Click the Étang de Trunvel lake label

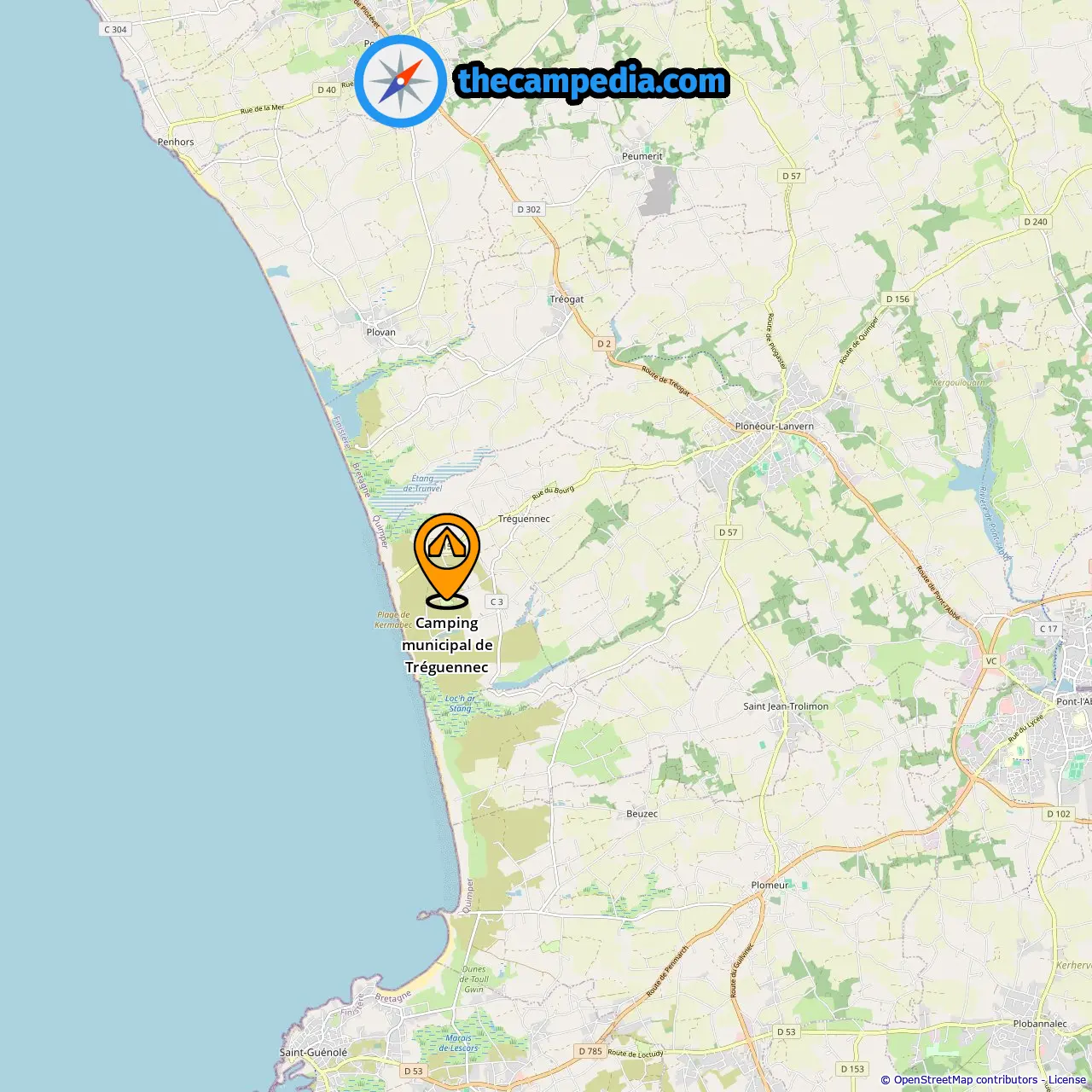422,484
